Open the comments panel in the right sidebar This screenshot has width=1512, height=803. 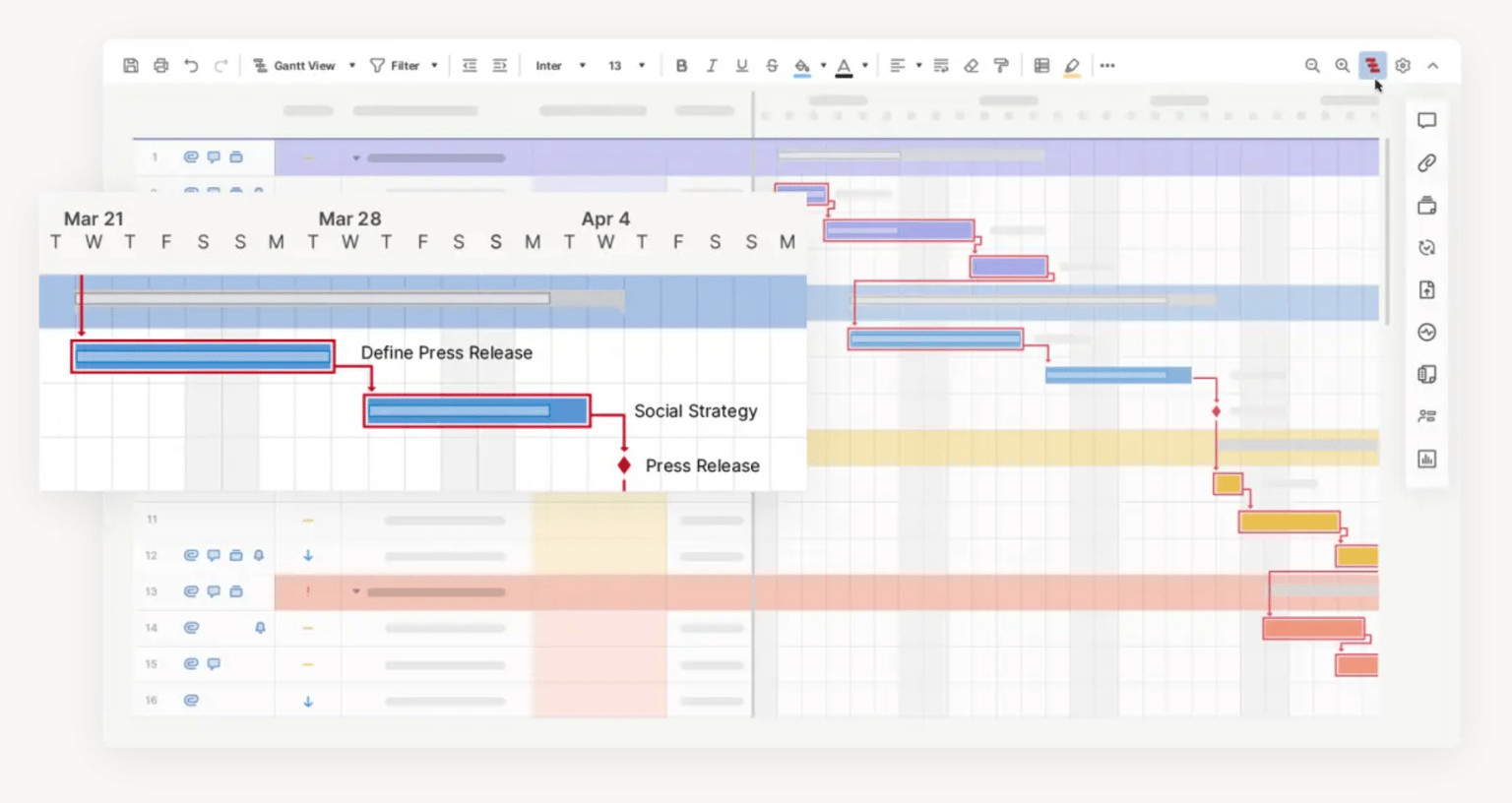[x=1425, y=120]
